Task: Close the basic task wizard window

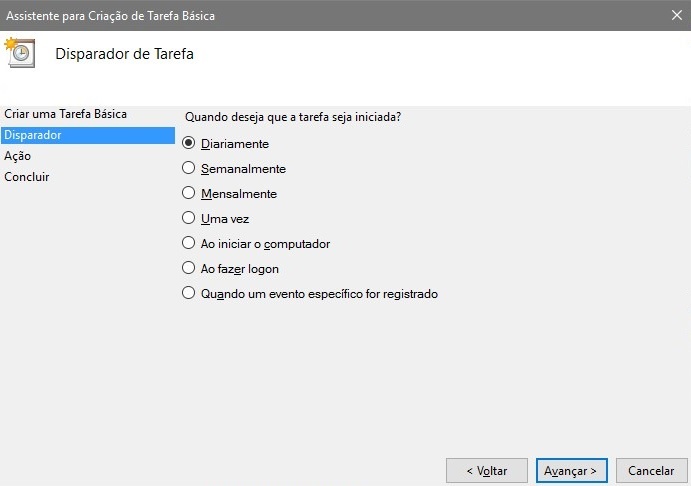Action: [x=675, y=16]
